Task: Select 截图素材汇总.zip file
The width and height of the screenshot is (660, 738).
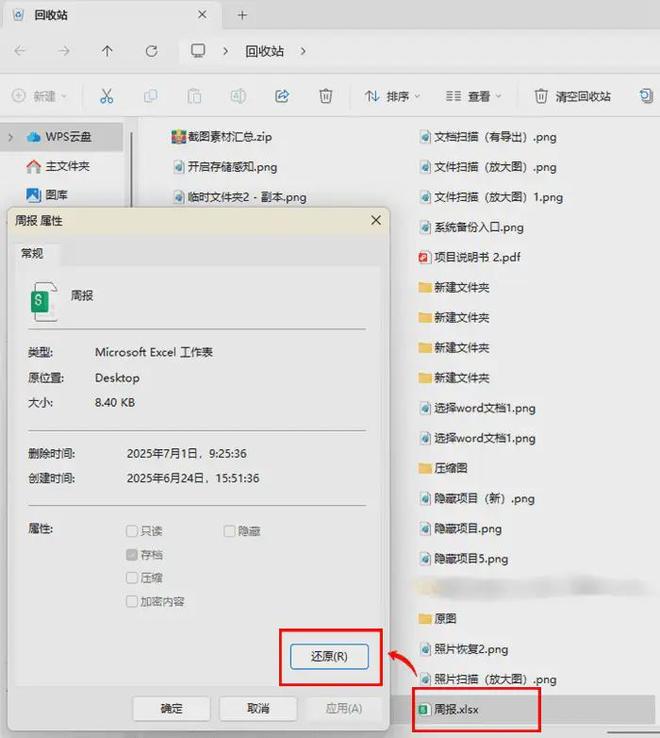Action: click(x=222, y=137)
